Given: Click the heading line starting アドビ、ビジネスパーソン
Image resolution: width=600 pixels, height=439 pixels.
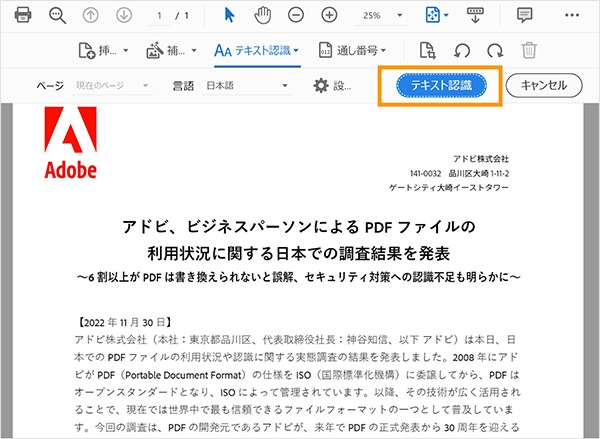Looking at the screenshot, I should (x=298, y=226).
